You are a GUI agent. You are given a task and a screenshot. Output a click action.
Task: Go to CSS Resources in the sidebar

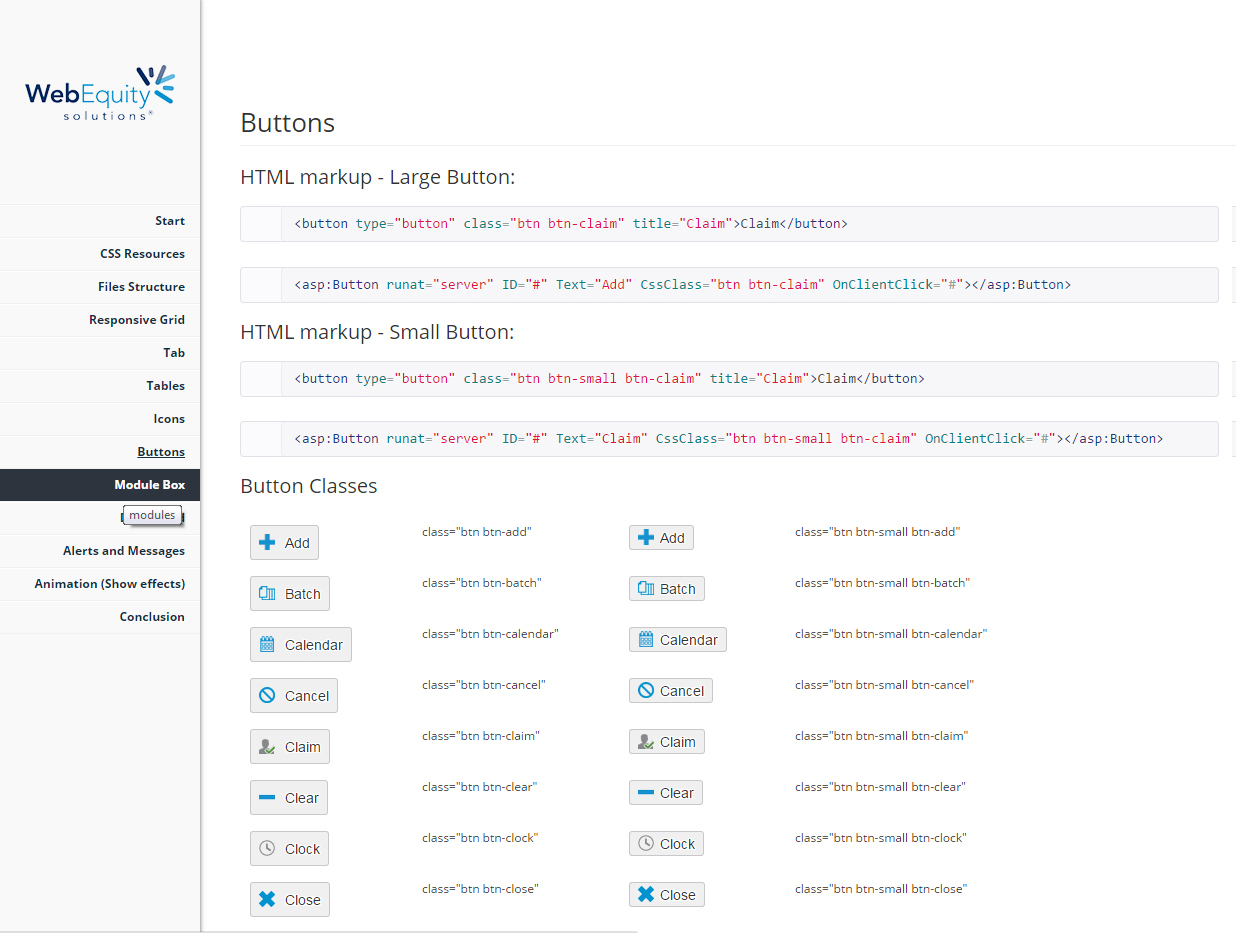(142, 254)
